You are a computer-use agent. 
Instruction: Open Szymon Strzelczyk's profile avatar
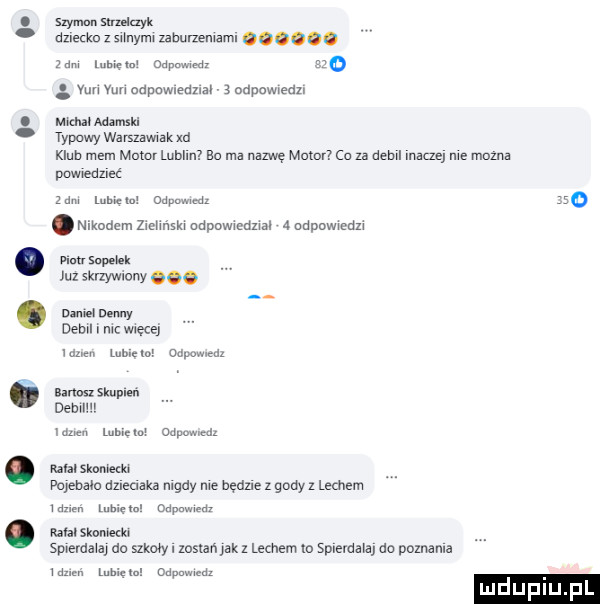(x=25, y=23)
